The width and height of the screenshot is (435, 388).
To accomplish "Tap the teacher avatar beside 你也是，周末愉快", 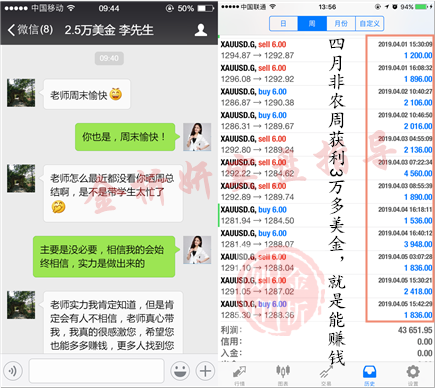I will point(197,137).
